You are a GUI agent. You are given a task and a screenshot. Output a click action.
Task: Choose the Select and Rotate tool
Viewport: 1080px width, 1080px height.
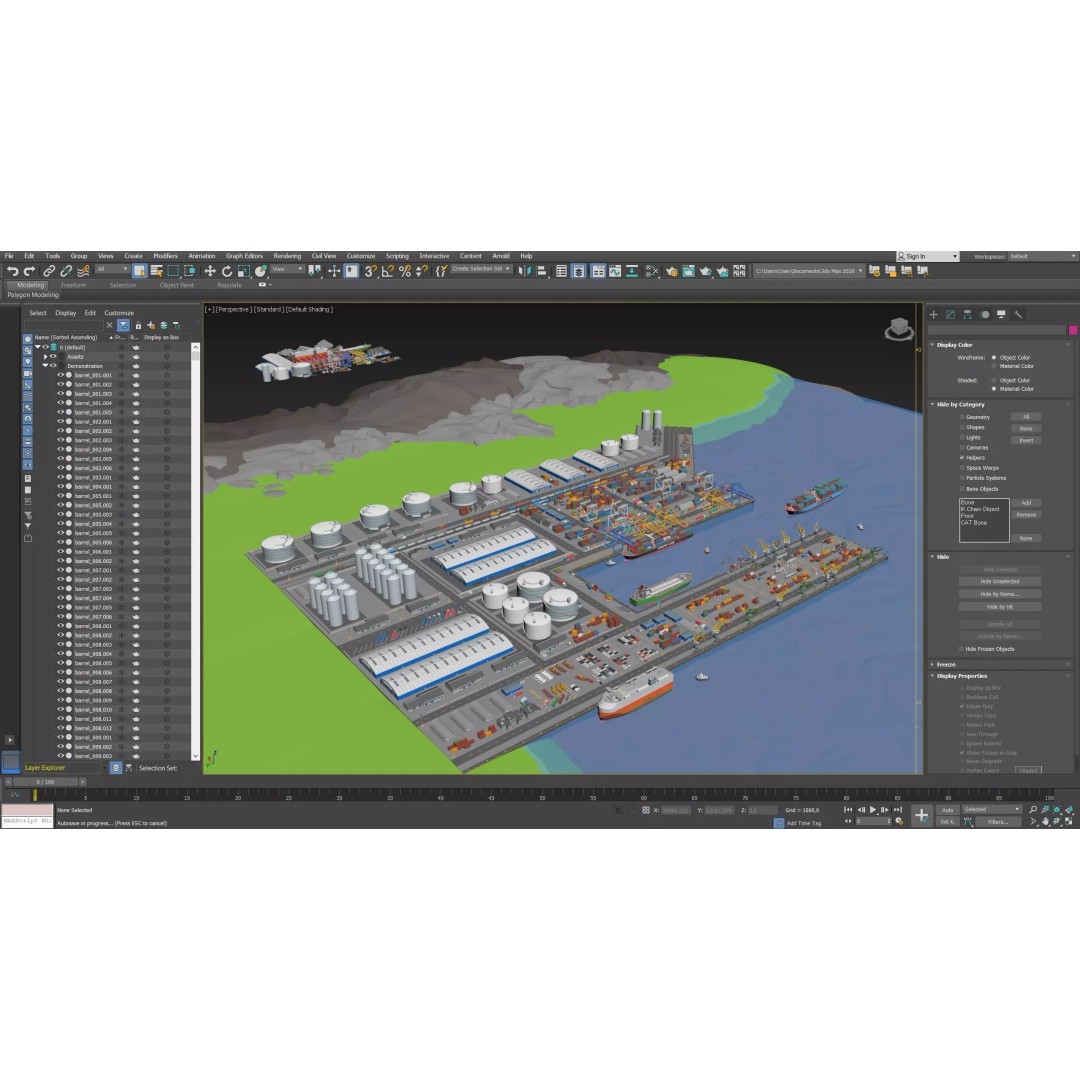(x=227, y=271)
